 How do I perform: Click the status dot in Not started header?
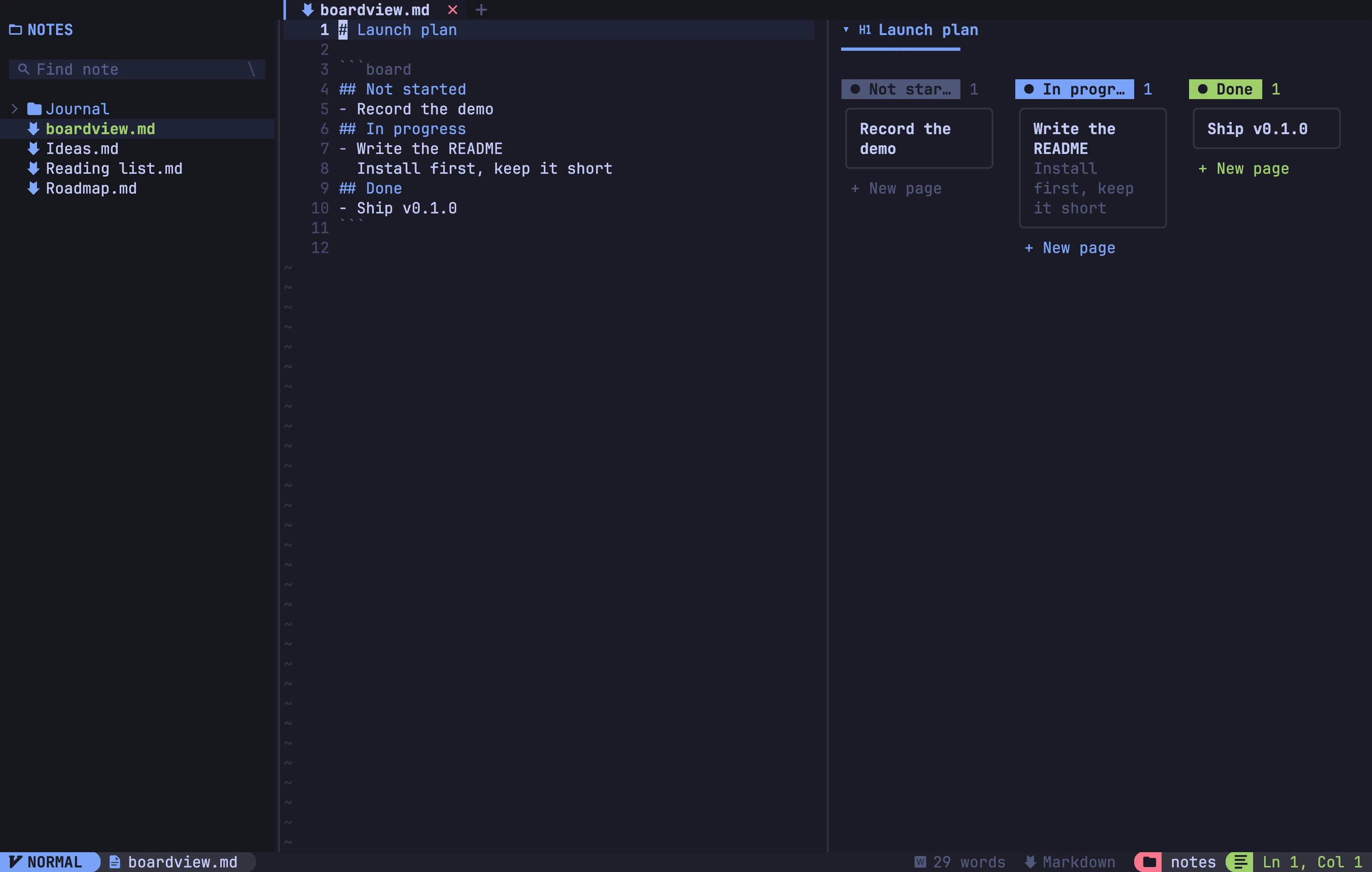tap(855, 89)
